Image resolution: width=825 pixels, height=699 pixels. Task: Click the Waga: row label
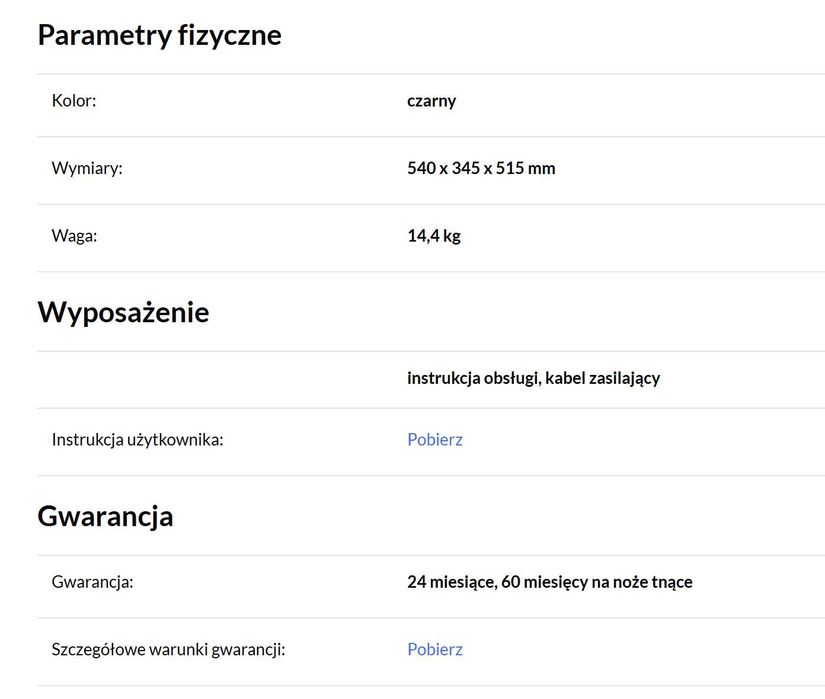[76, 236]
